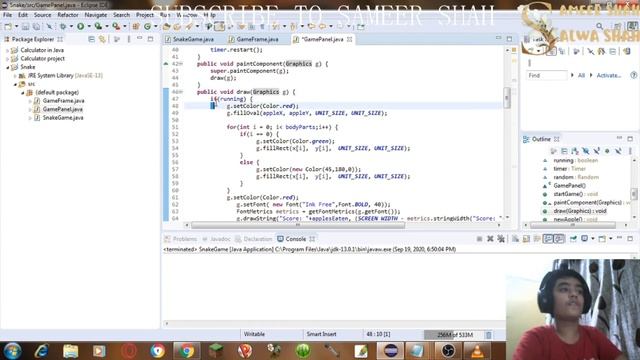Click the Outline Collapse All icon
This screenshot has width=640, height=360.
564,151
